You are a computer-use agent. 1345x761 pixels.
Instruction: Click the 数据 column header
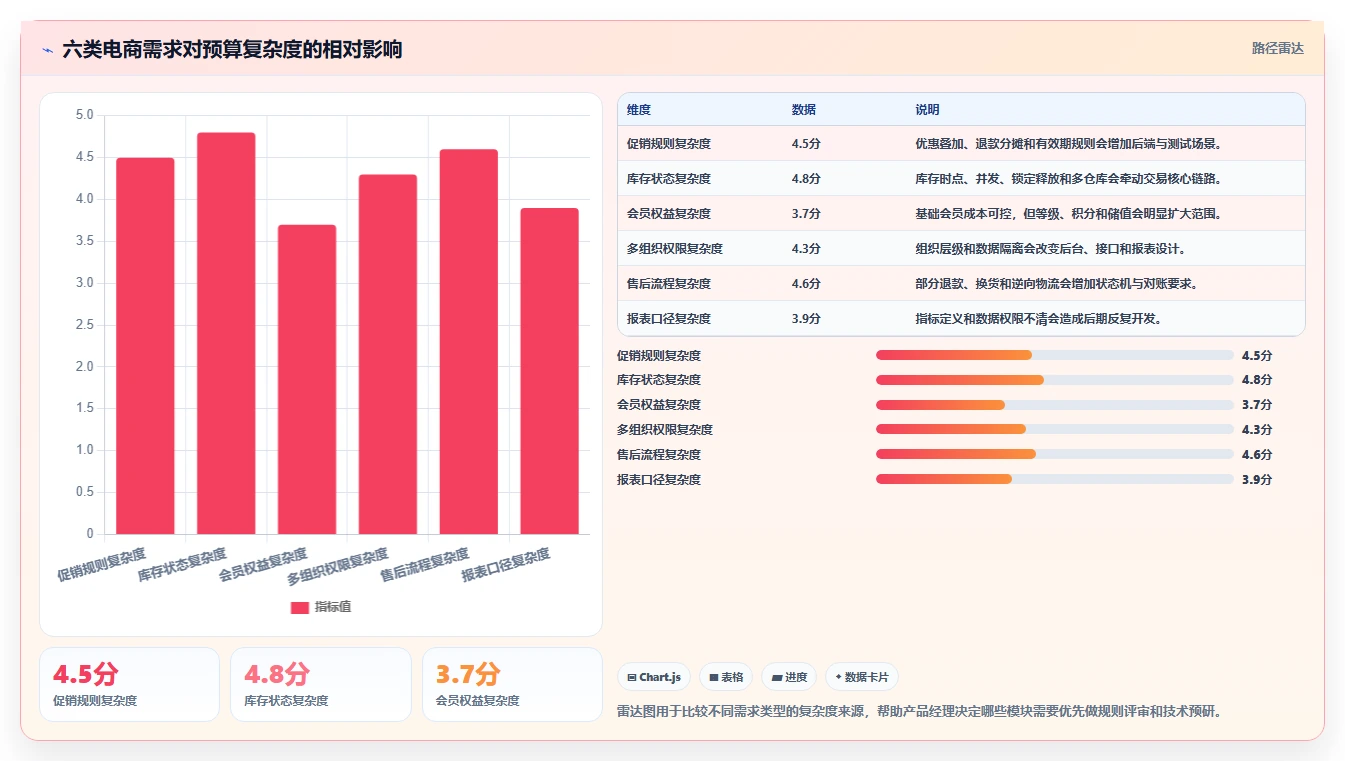804,110
